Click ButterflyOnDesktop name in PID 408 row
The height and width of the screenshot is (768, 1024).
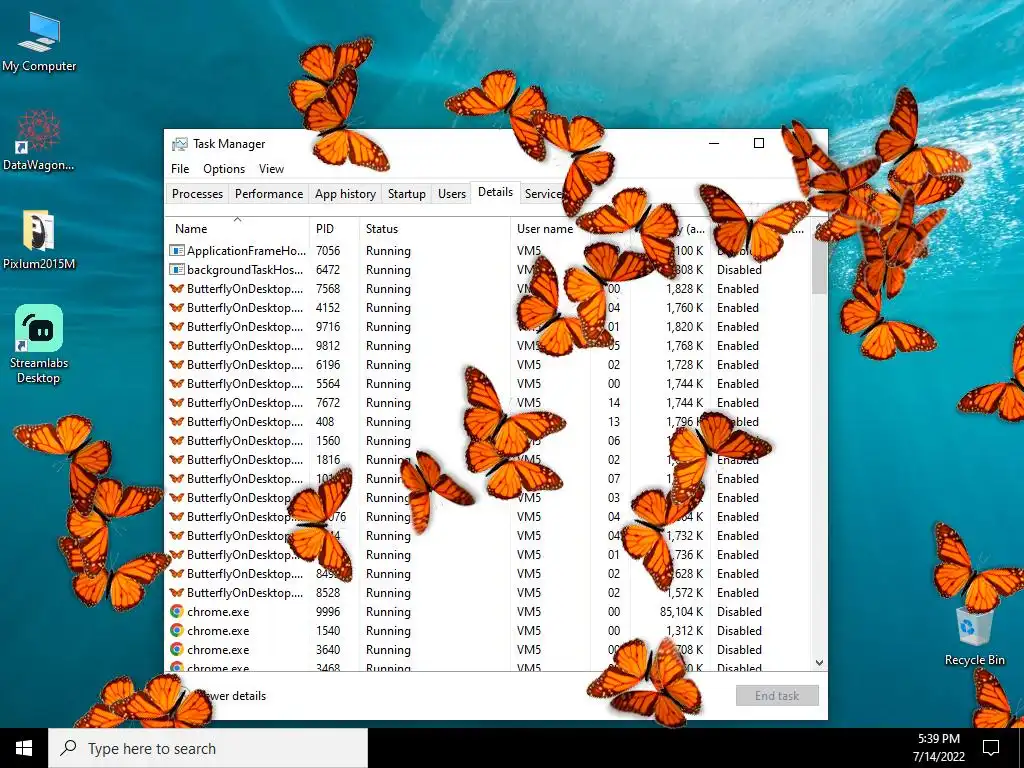coord(245,421)
